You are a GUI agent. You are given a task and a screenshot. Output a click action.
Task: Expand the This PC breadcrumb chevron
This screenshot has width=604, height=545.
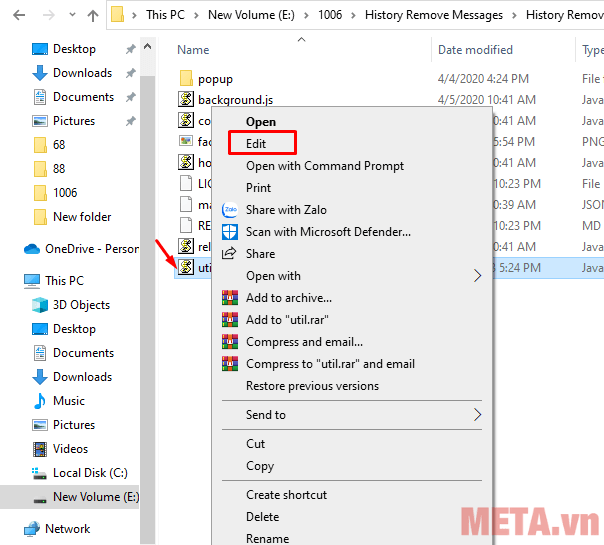point(196,15)
